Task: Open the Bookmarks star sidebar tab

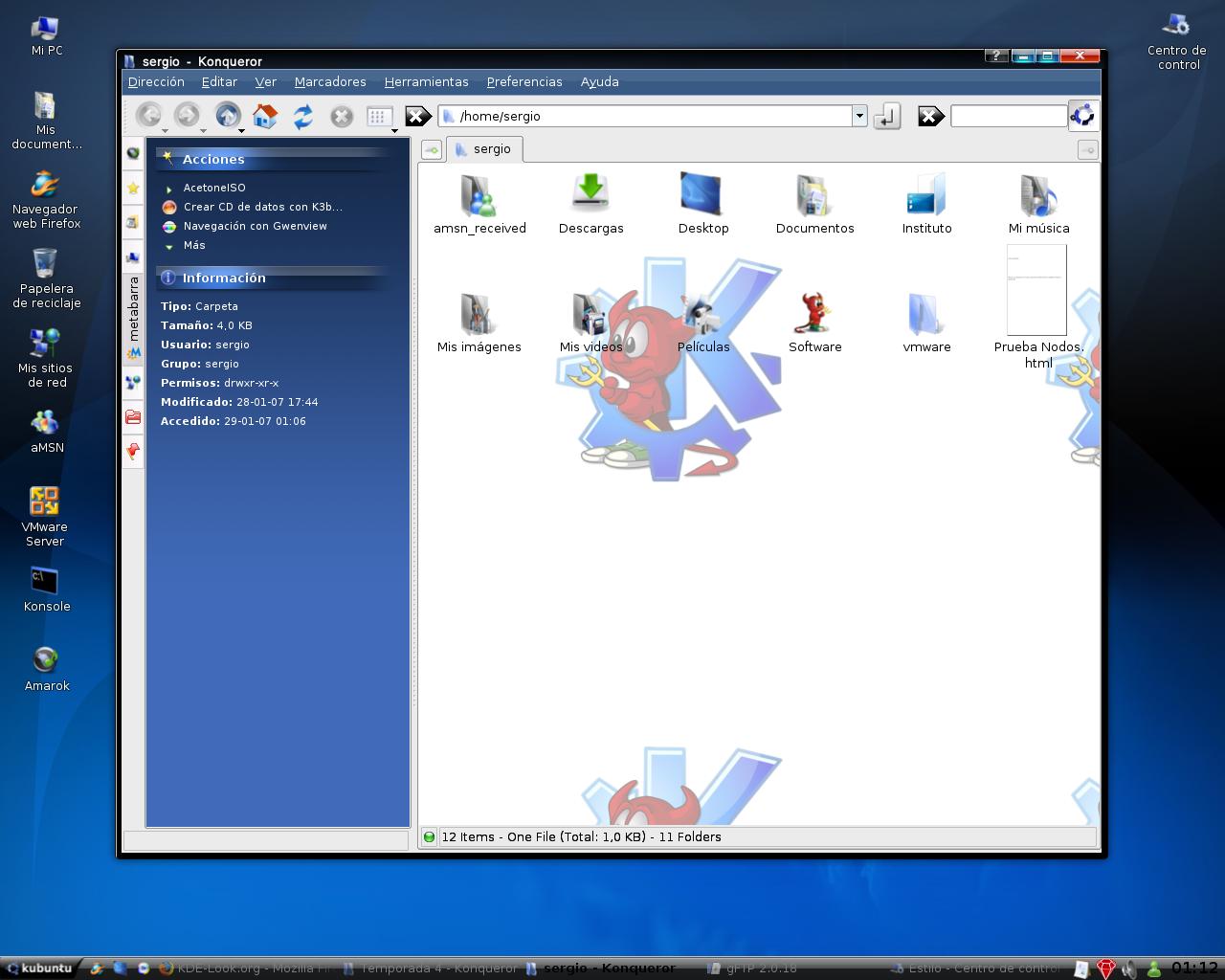Action: (133, 188)
